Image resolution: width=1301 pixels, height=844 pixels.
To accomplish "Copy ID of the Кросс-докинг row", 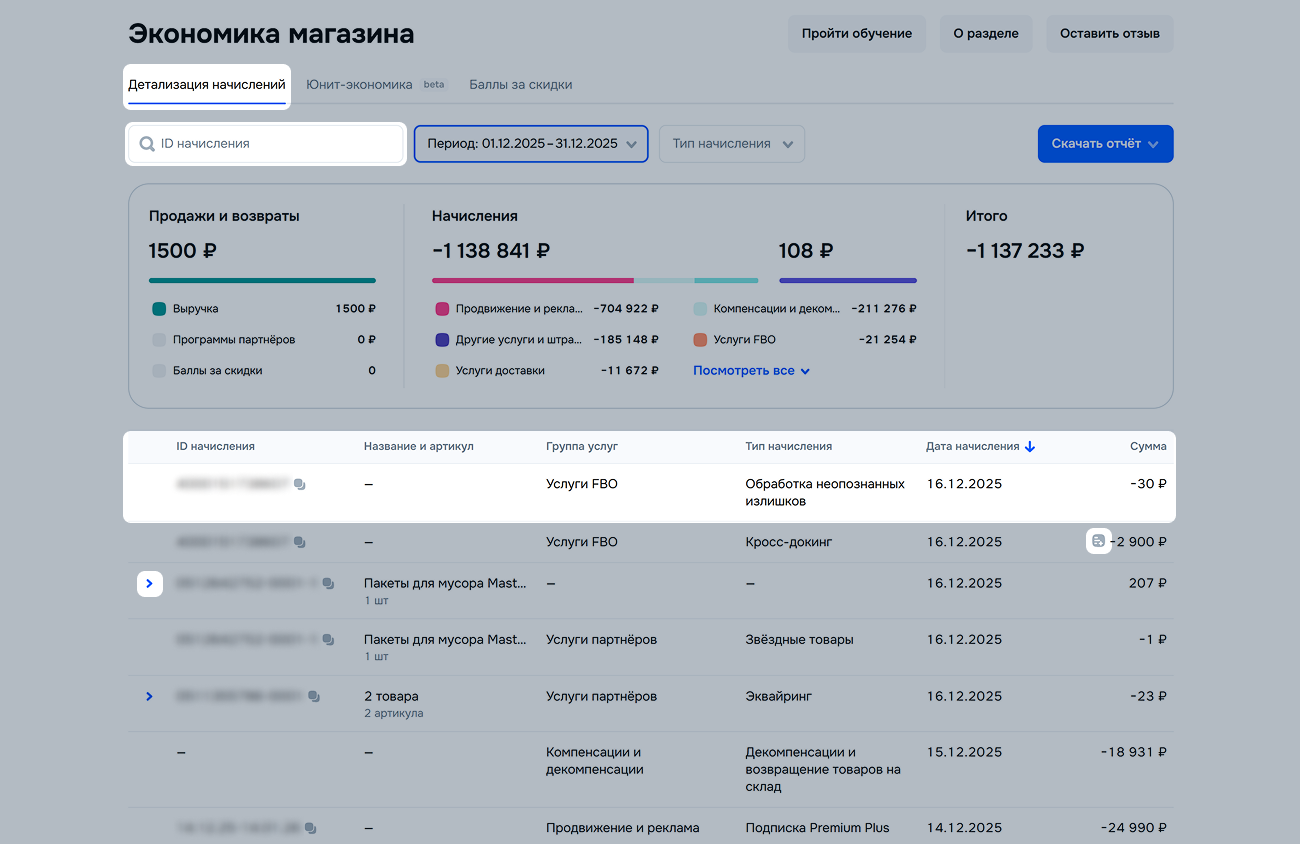I will click(300, 543).
